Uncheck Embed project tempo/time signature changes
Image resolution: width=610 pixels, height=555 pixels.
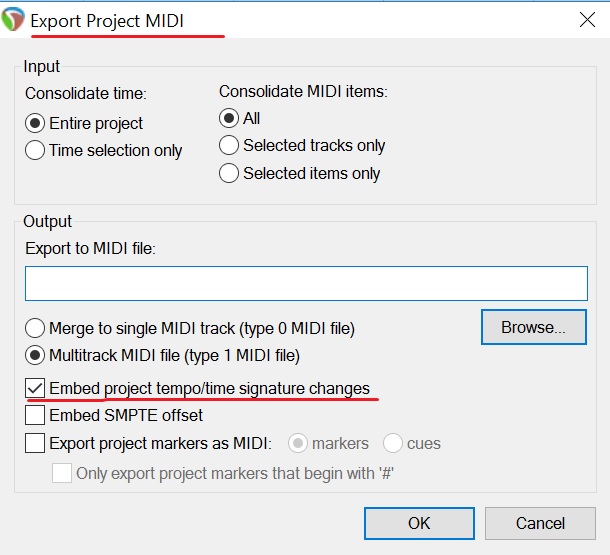click(x=35, y=388)
